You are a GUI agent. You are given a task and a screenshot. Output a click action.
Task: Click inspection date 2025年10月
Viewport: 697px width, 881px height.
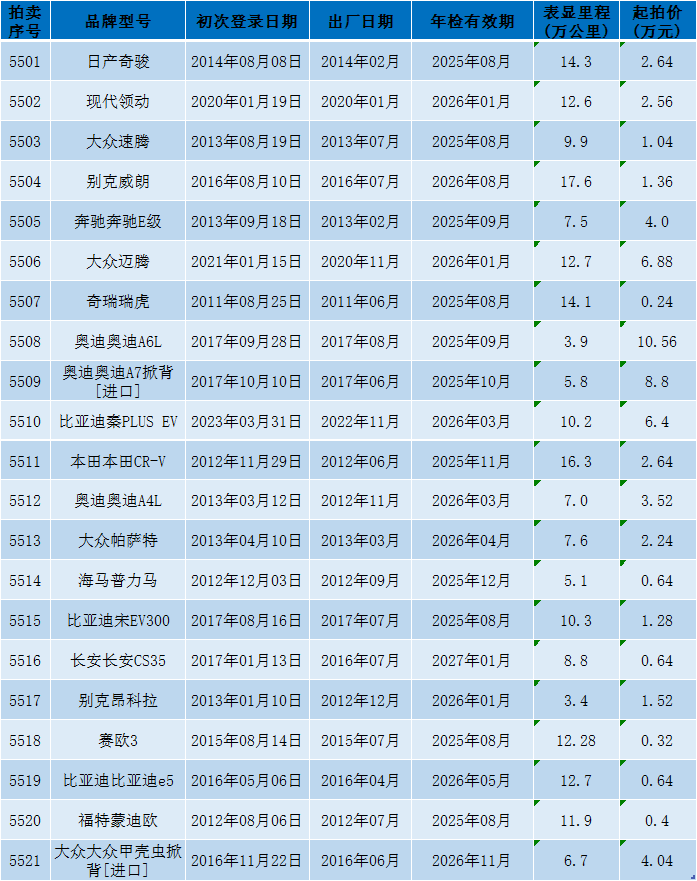click(x=471, y=381)
